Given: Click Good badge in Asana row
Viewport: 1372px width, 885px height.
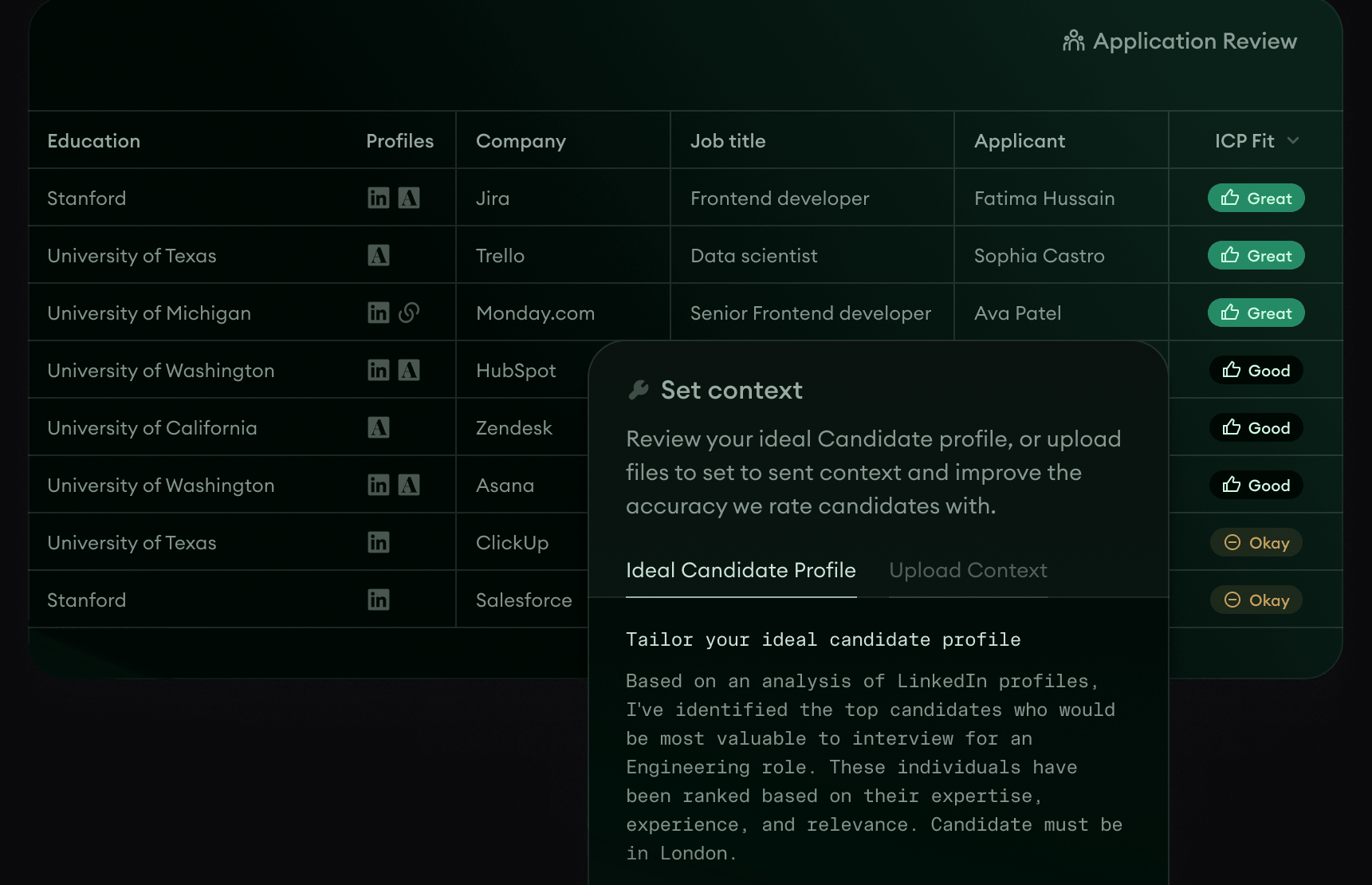Looking at the screenshot, I should (x=1256, y=485).
